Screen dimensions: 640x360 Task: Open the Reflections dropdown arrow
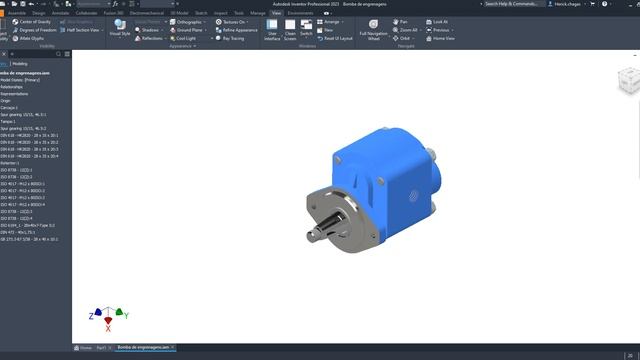tap(165, 38)
